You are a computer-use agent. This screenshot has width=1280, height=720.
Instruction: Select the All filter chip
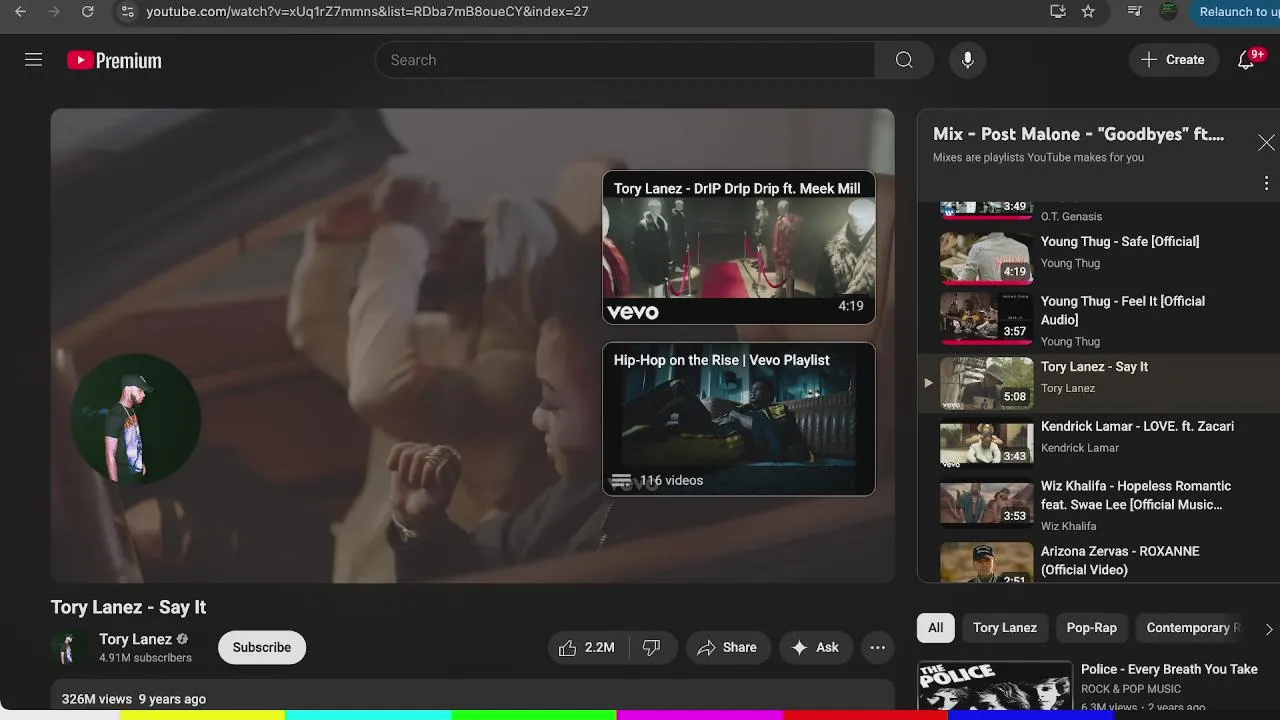point(935,628)
